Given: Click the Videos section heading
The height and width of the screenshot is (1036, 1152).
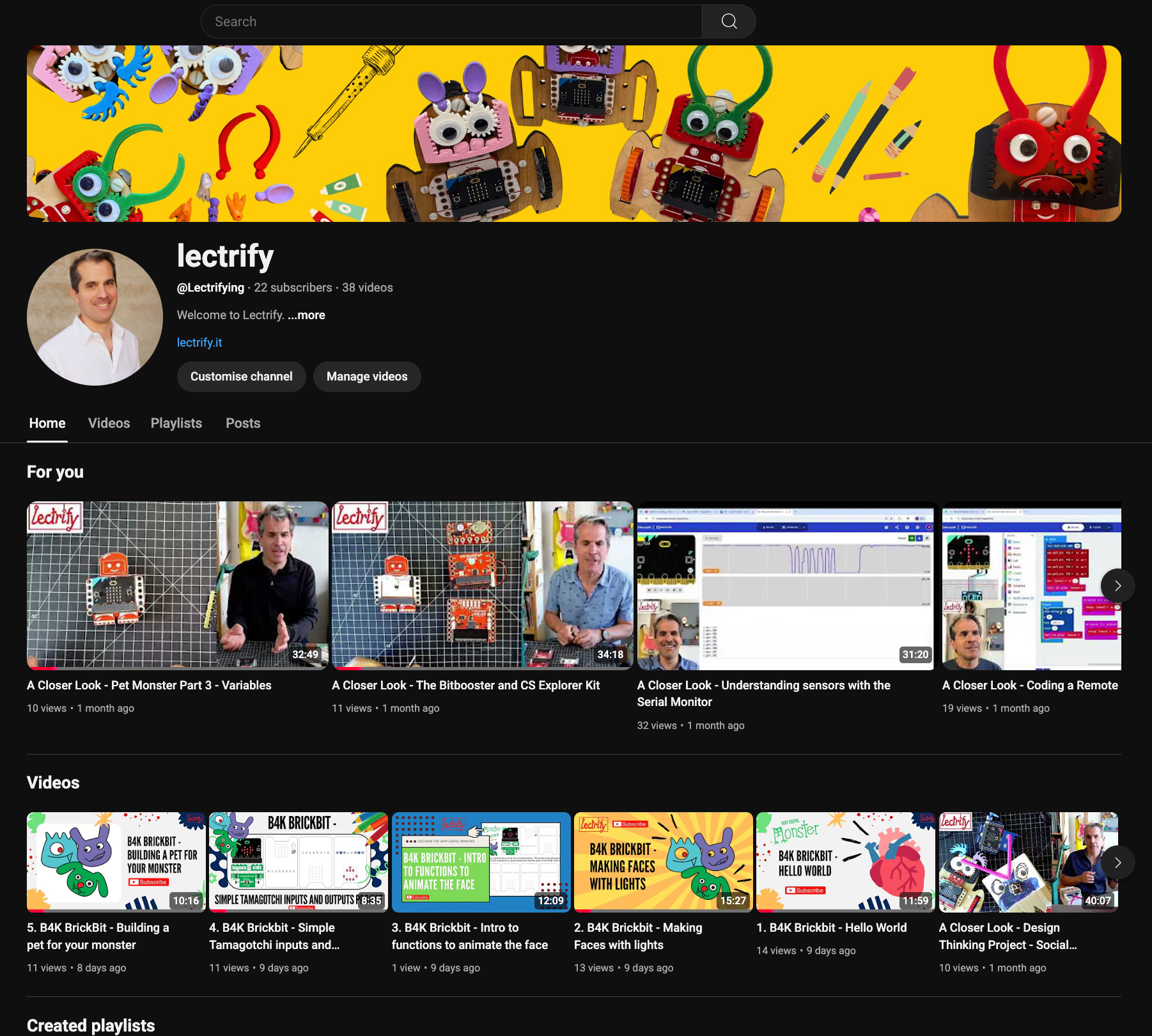Looking at the screenshot, I should coord(53,783).
